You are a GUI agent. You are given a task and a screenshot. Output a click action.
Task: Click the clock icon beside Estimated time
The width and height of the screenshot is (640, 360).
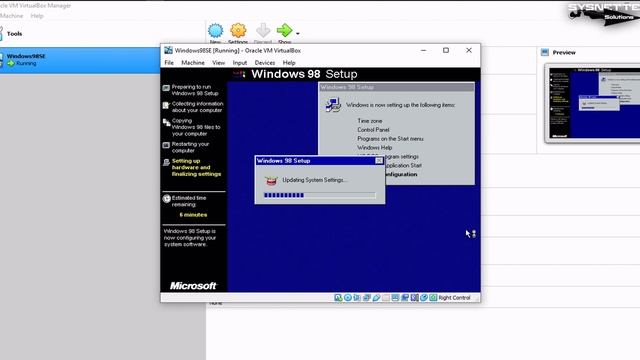(x=167, y=199)
